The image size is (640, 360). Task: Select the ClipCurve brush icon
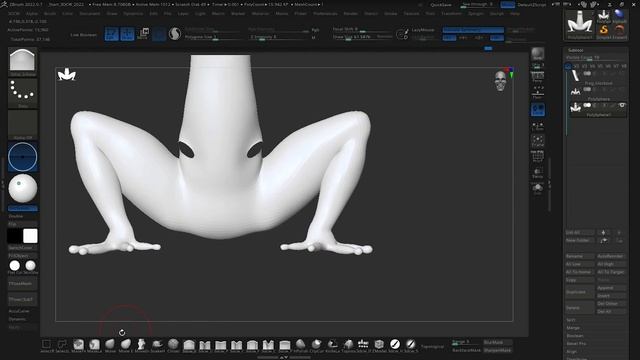pos(316,344)
